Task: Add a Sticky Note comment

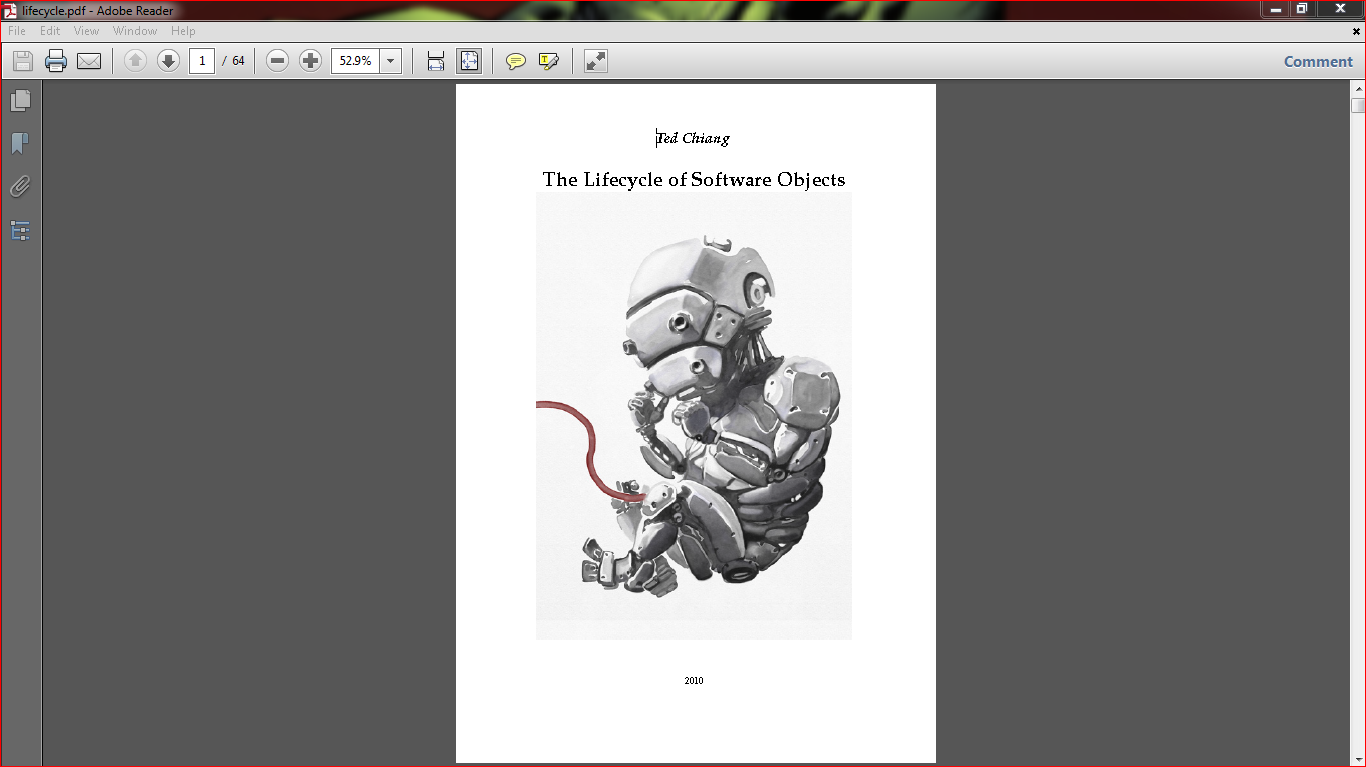Action: pyautogui.click(x=515, y=61)
